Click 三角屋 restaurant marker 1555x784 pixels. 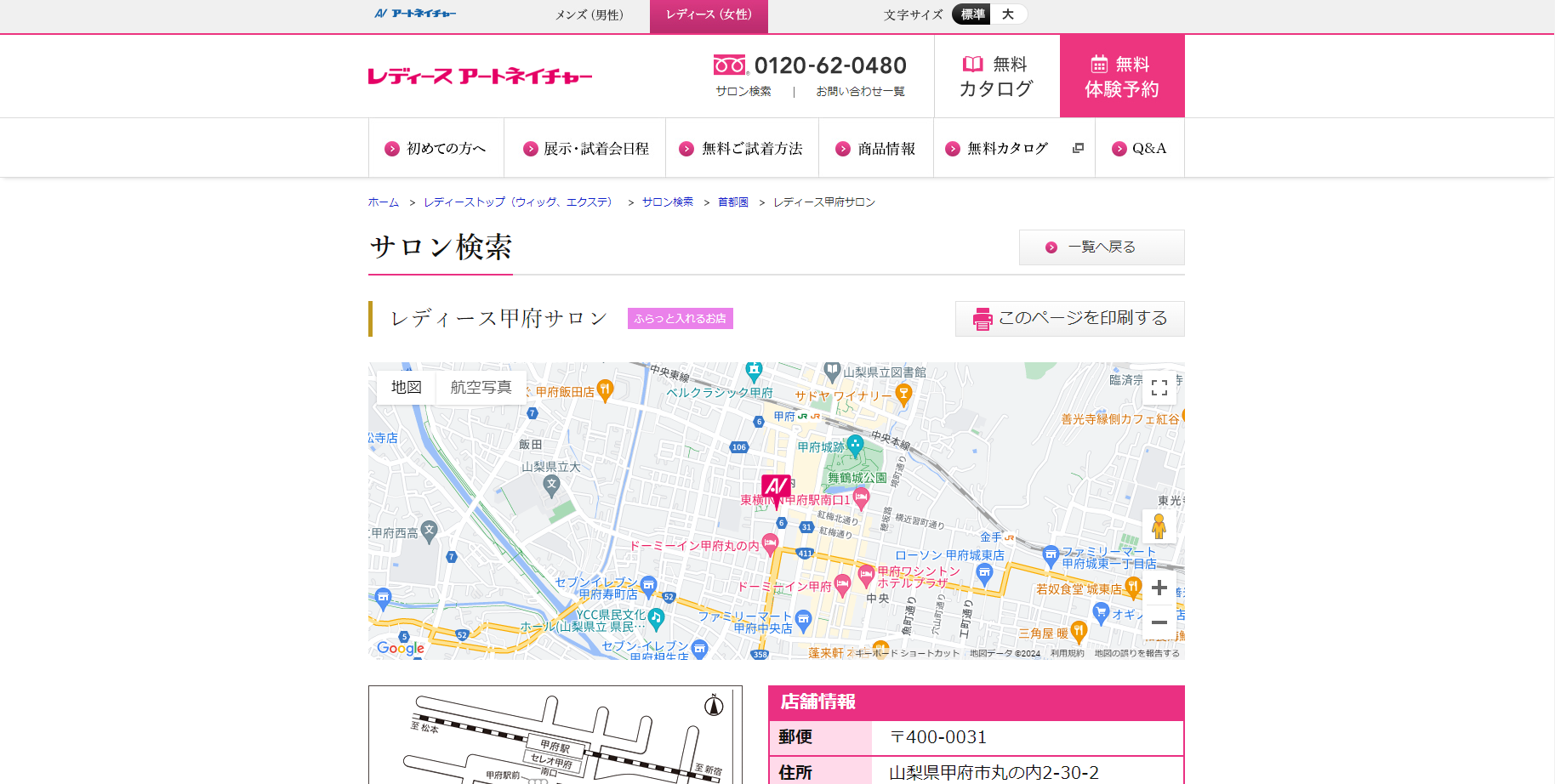click(x=1079, y=631)
